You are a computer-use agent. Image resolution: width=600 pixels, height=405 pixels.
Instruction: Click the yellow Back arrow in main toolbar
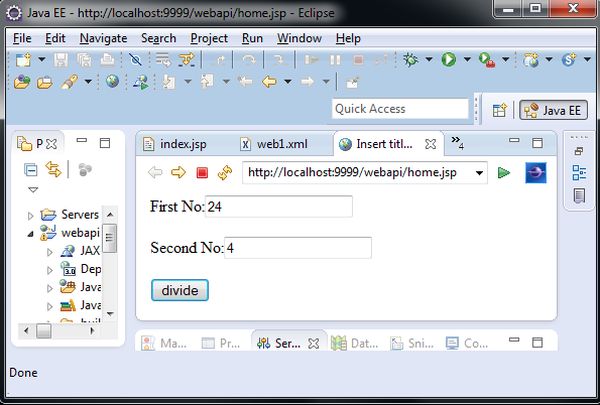pyautogui.click(x=269, y=82)
